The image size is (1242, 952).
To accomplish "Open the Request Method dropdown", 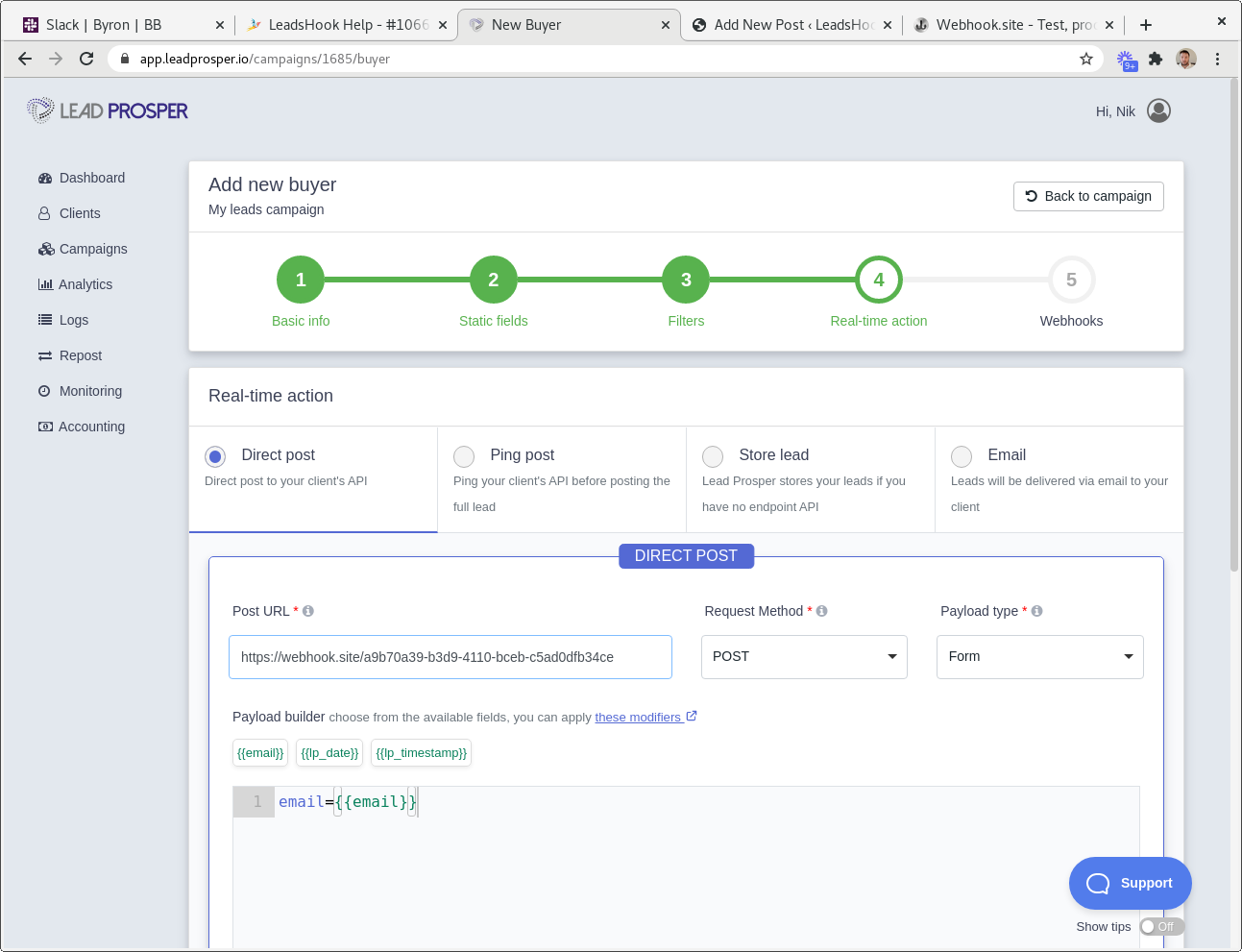I will [x=804, y=657].
